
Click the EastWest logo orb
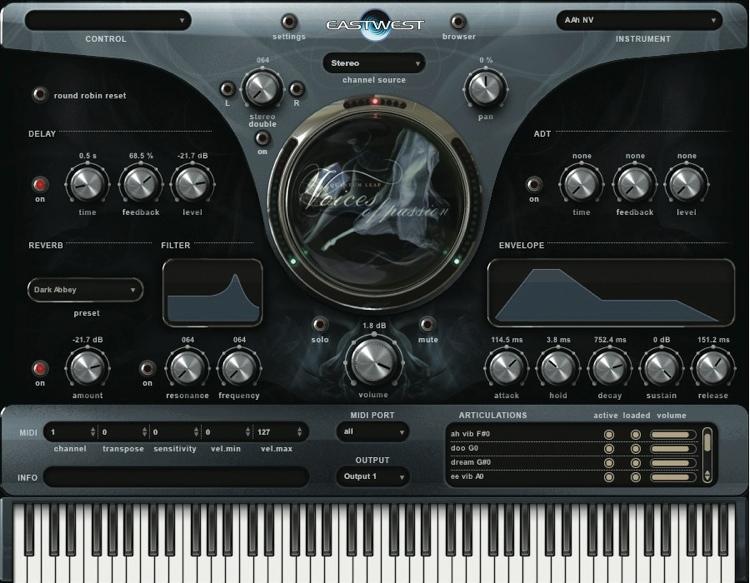tap(375, 25)
